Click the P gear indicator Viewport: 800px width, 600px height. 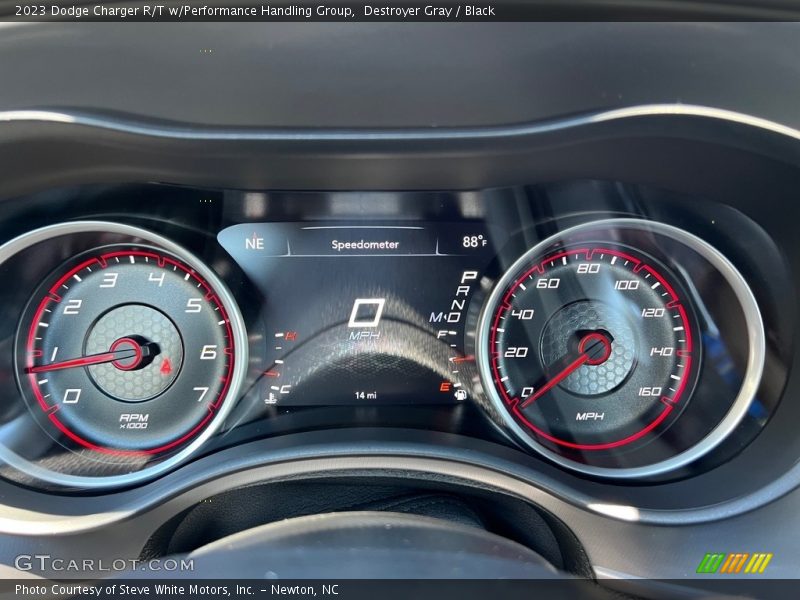click(x=468, y=277)
